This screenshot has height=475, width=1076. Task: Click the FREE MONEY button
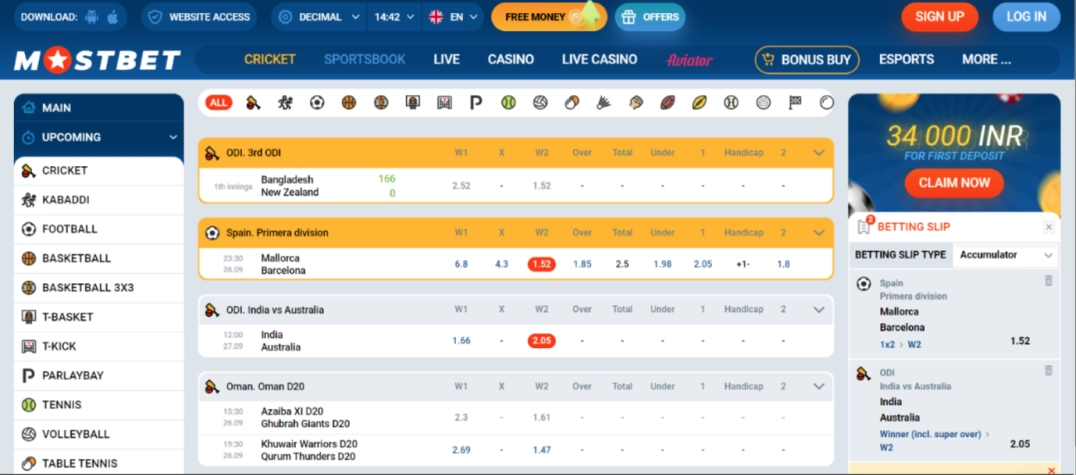point(549,17)
